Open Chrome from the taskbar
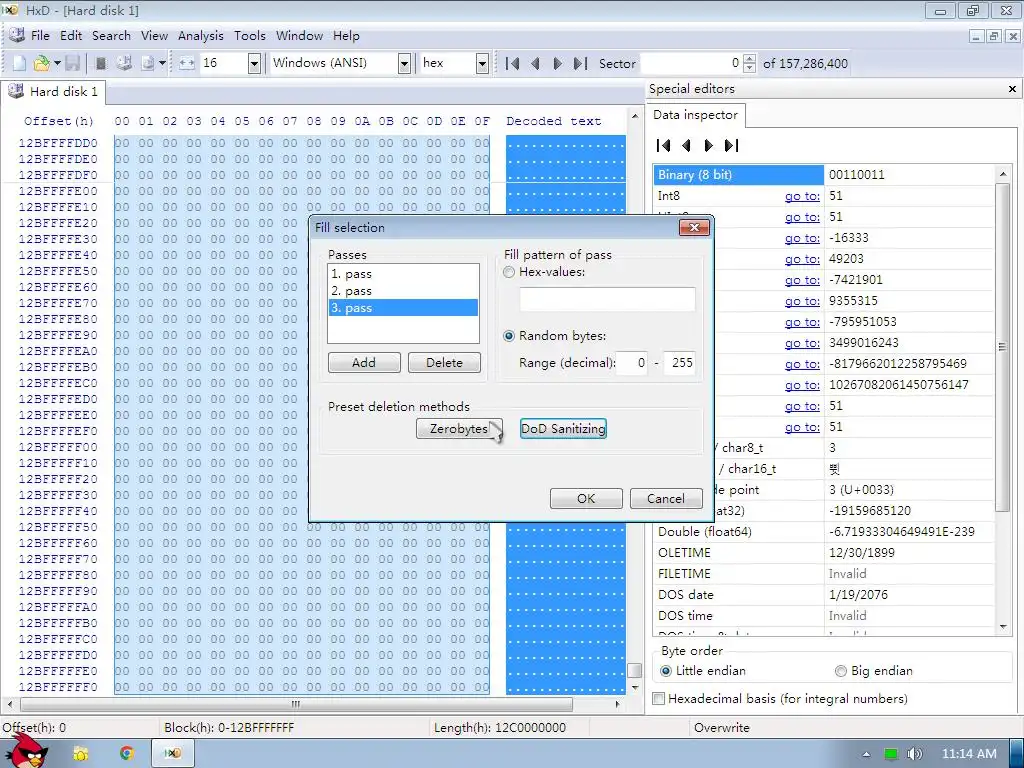1024x768 pixels. [127, 753]
